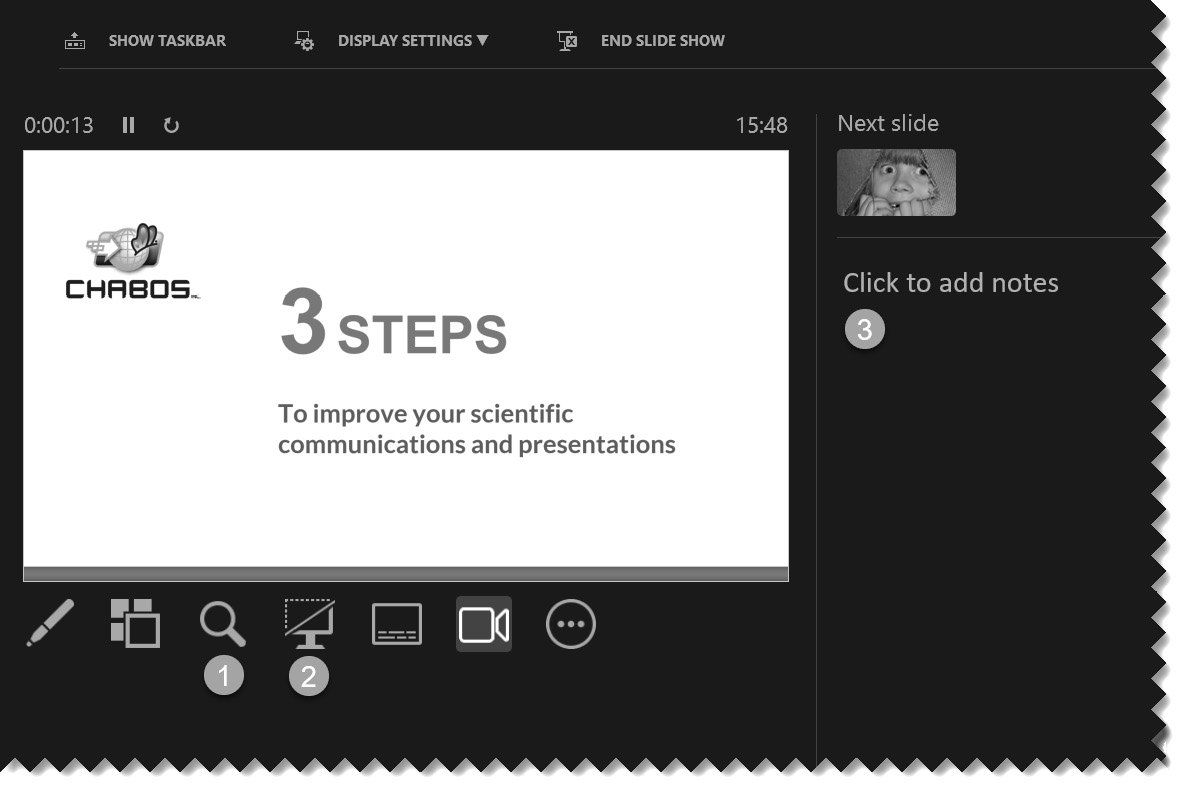This screenshot has height=788, width=1180.
Task: Toggle subtitles icon below the slide
Action: tap(397, 624)
